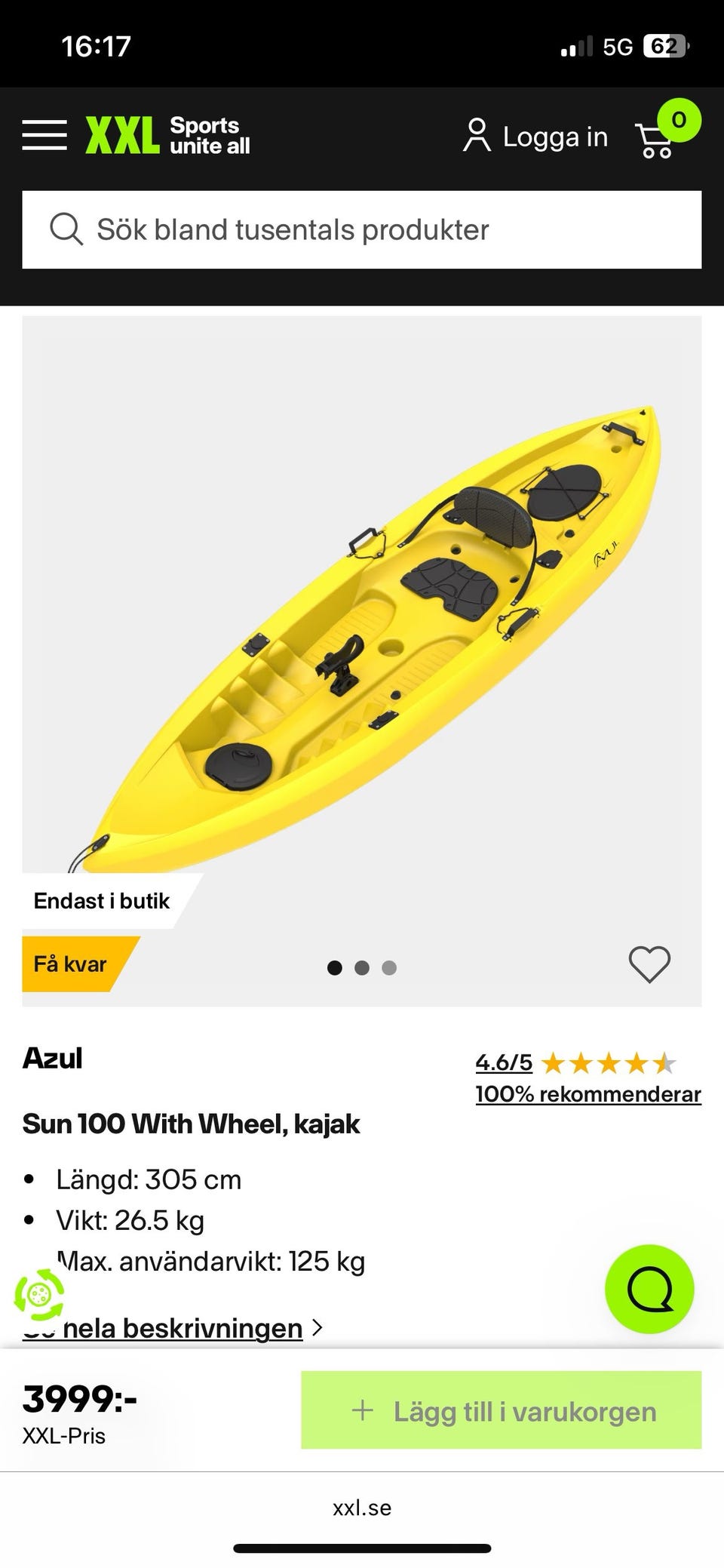Jump to the third image dot
724x1568 pixels.
(x=389, y=967)
